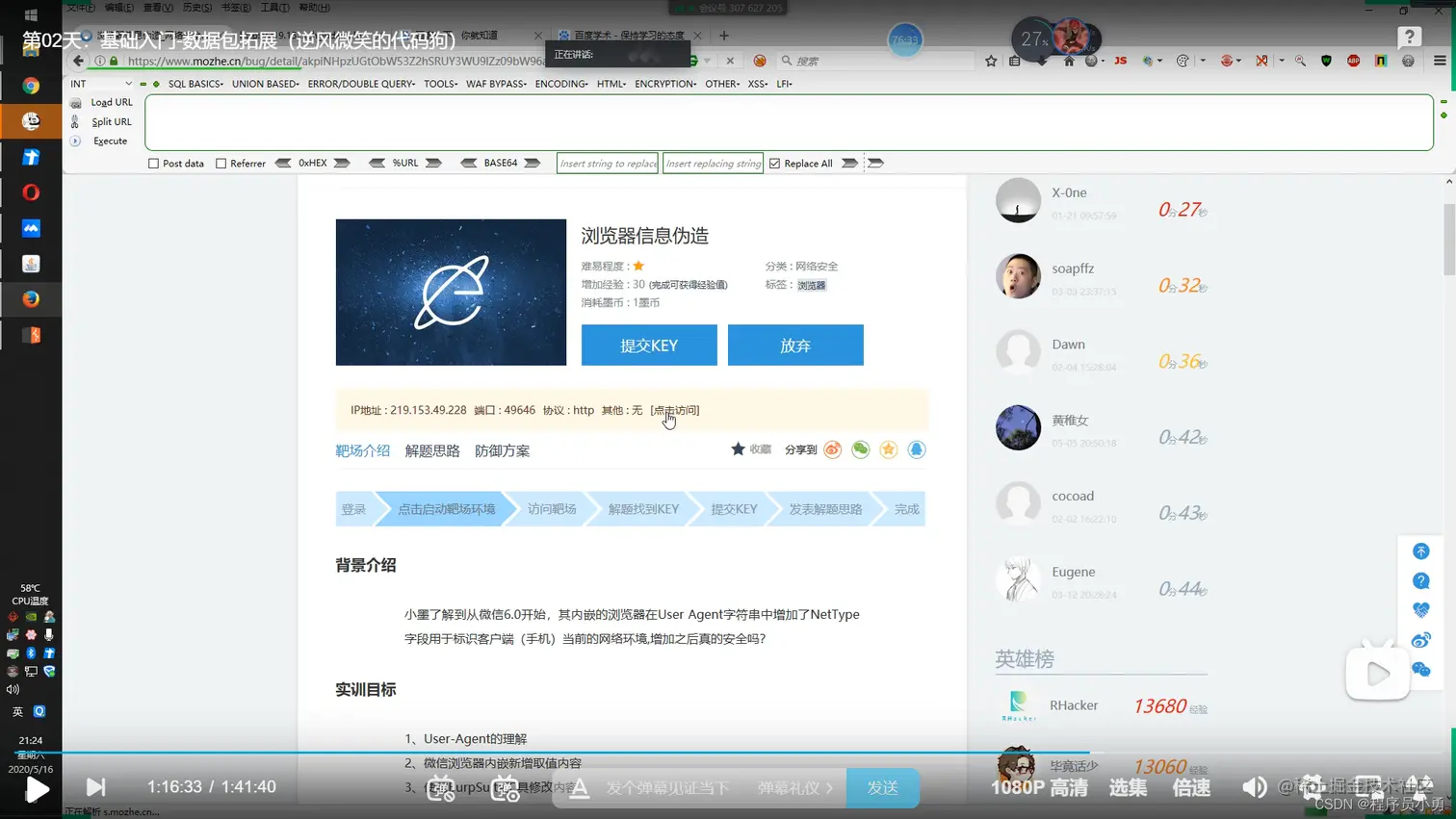Send danmaku with the 发送 button
Image resolution: width=1456 pixels, height=819 pixels.
882,787
